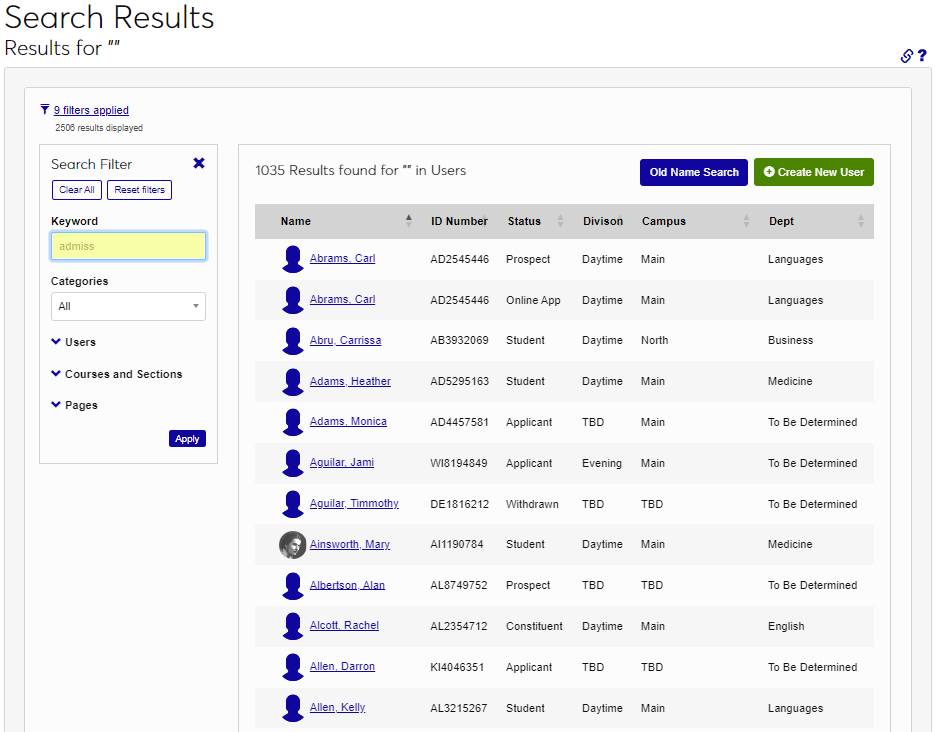
Task: Click the help question mark icon
Action: point(923,56)
